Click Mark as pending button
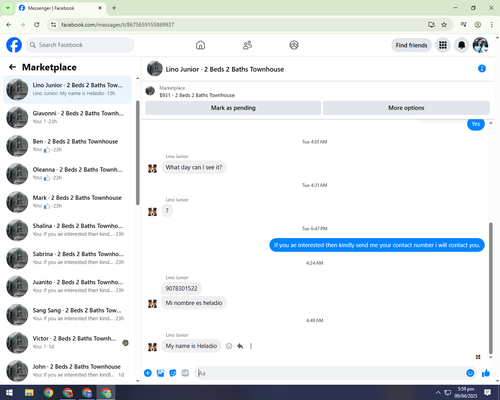The image size is (500, 400). [x=233, y=108]
